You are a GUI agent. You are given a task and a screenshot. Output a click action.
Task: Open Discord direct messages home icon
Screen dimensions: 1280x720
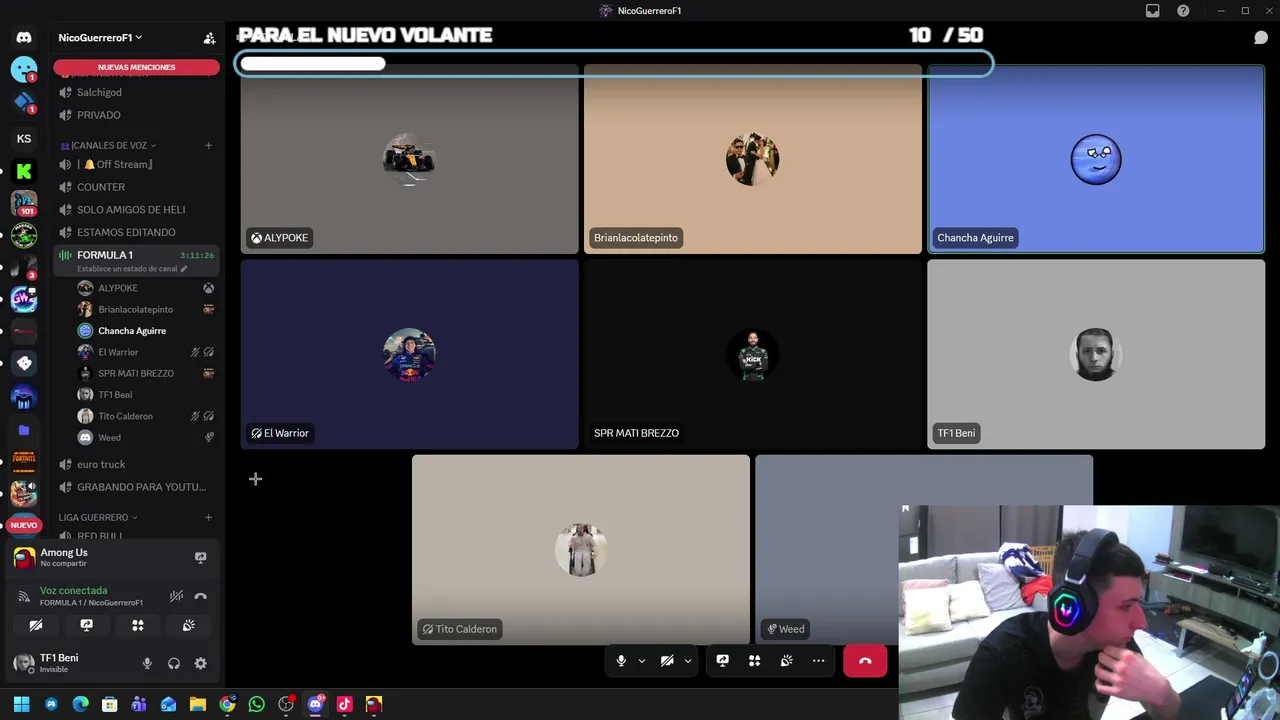[24, 38]
